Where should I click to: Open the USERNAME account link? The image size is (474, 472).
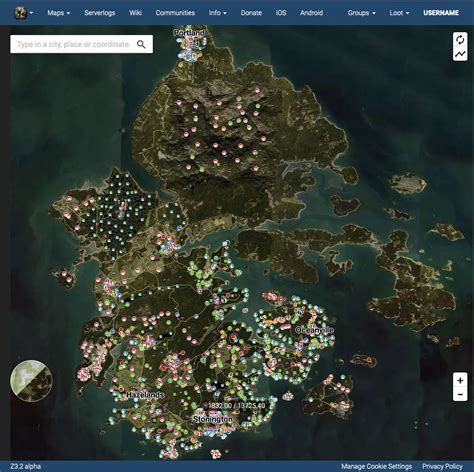point(441,13)
